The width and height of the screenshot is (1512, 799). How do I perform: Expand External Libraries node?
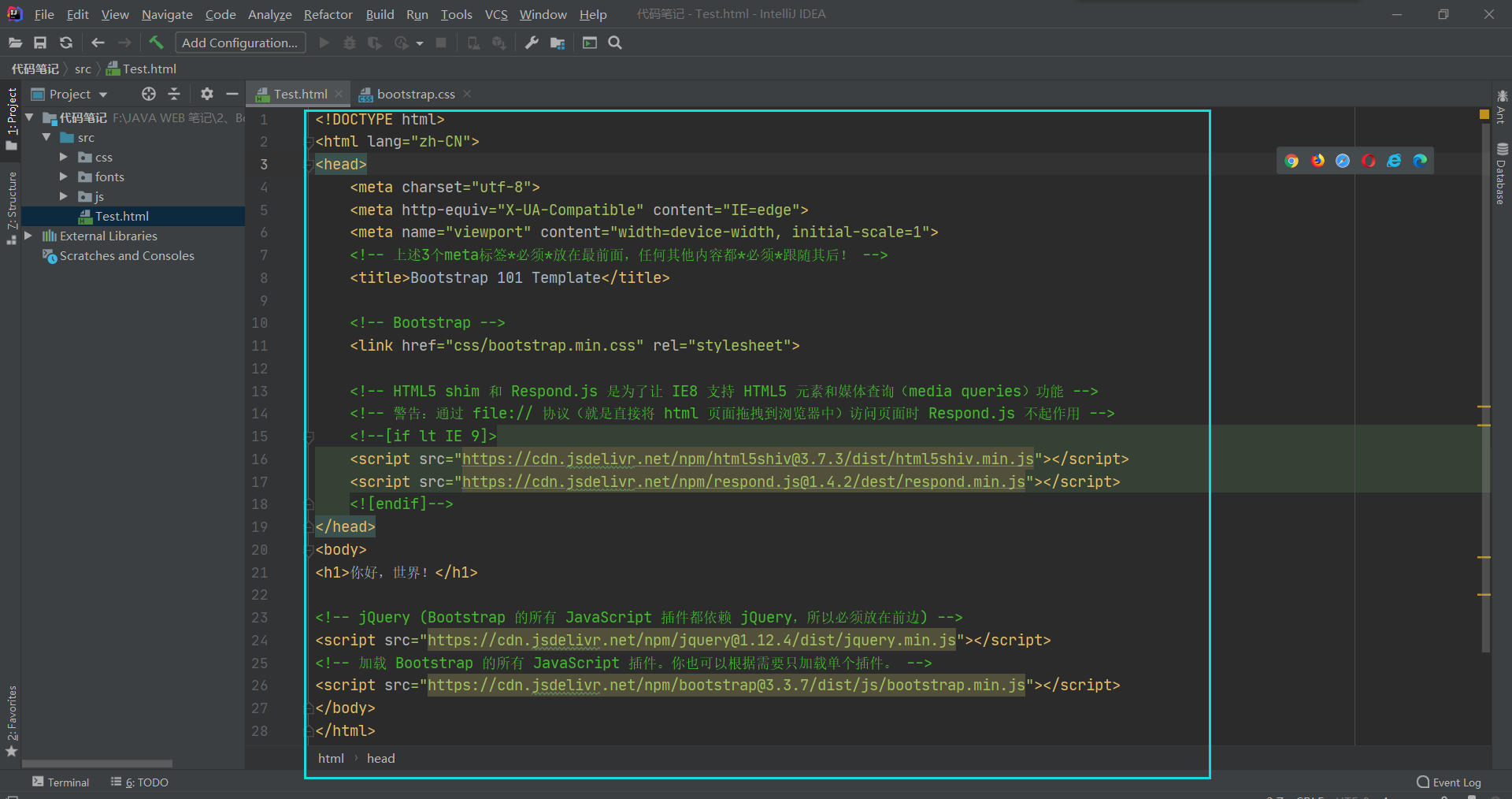tap(29, 236)
